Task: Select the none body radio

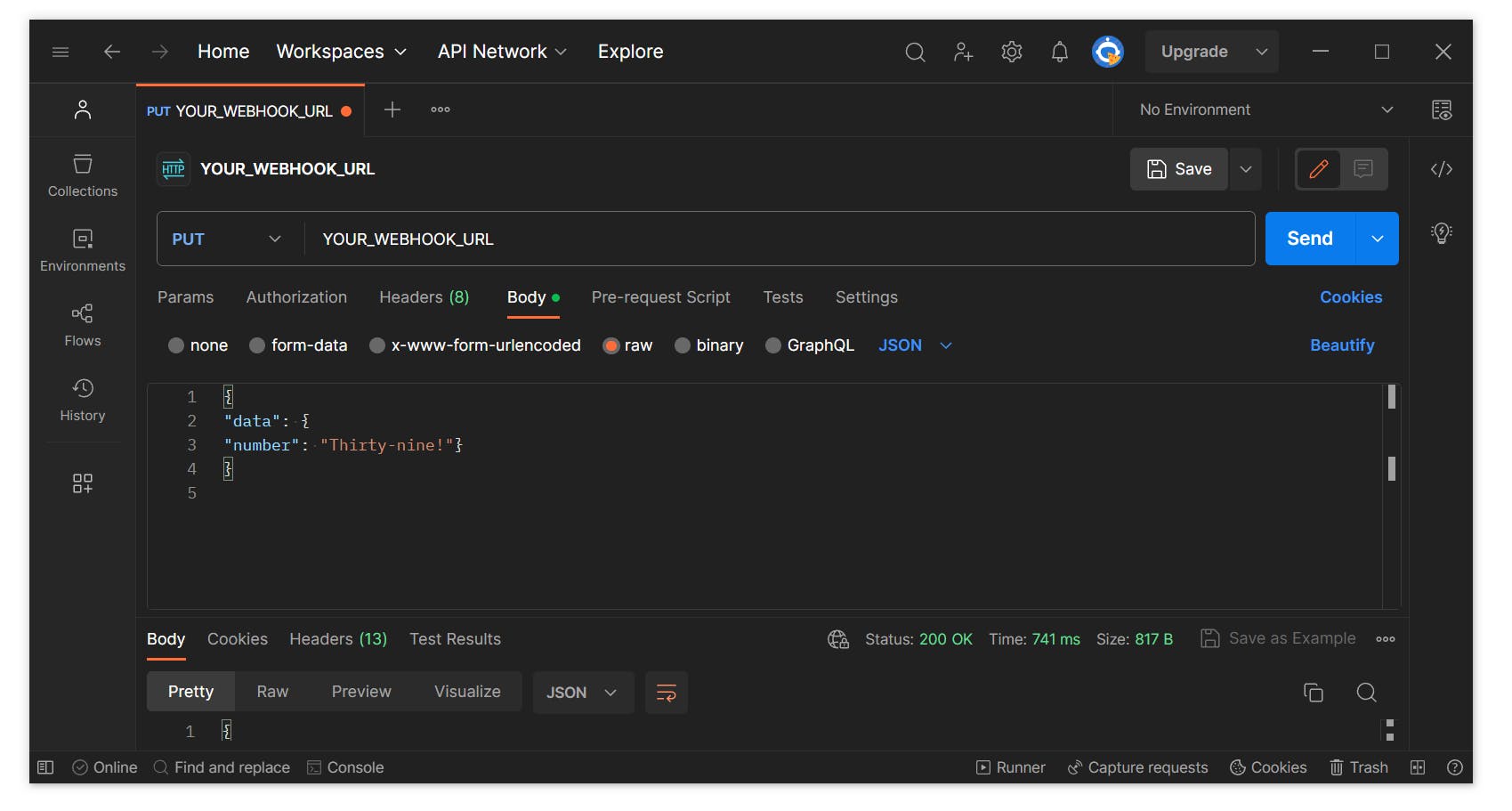Action: click(176, 345)
